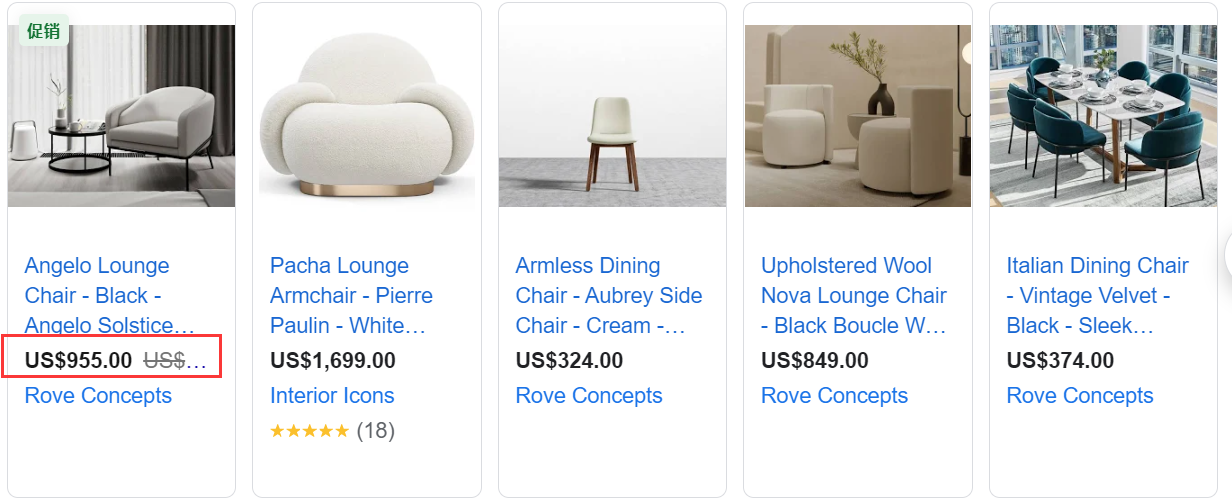1232x501 pixels.
Task: Click the Armless Dining Chair - Aubrey Side link
Action: [x=608, y=295]
